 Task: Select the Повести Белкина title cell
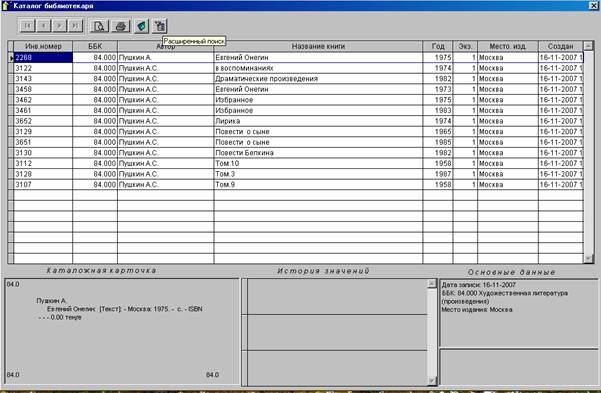pyautogui.click(x=318, y=153)
